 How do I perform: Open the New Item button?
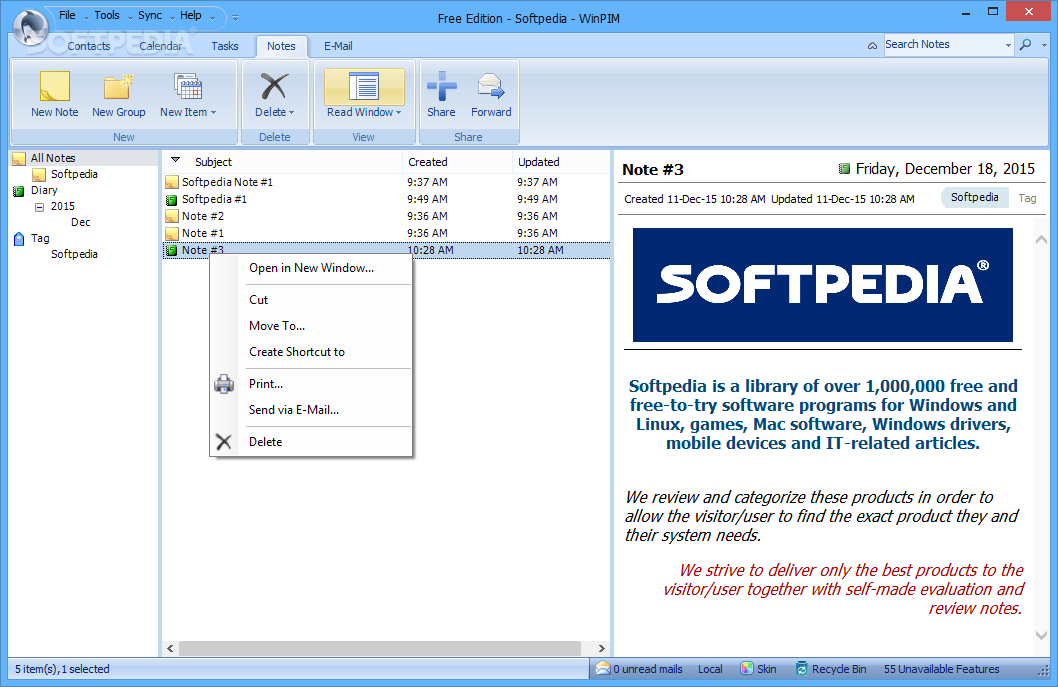(188, 95)
